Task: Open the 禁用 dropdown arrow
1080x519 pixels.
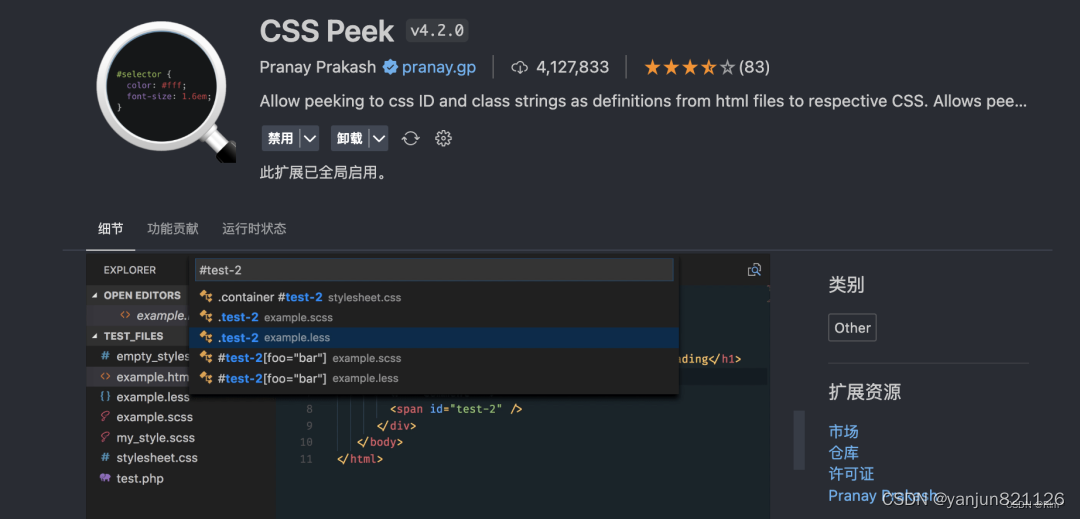Action: pyautogui.click(x=310, y=138)
